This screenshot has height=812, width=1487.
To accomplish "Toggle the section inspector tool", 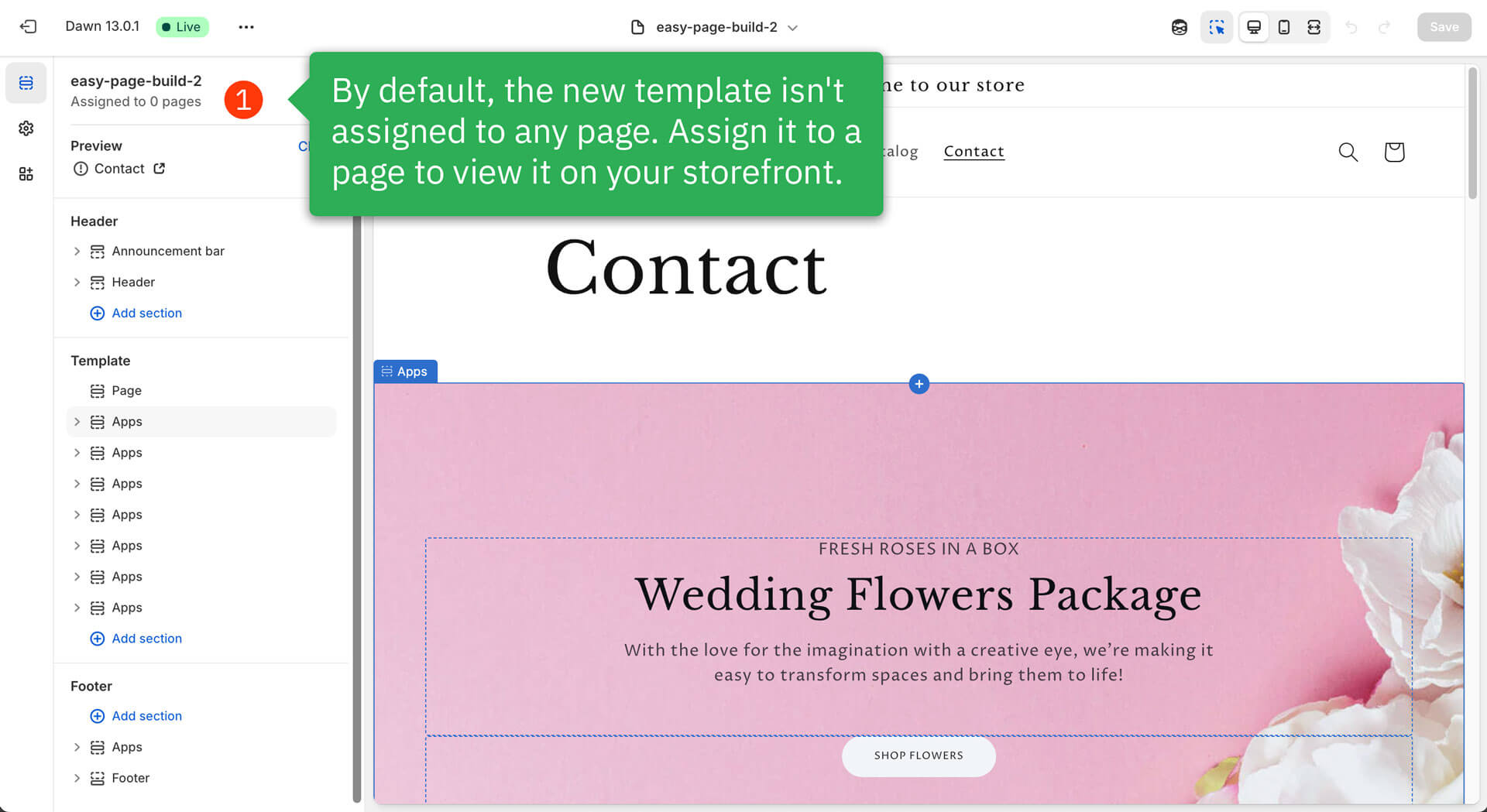I will click(1216, 27).
